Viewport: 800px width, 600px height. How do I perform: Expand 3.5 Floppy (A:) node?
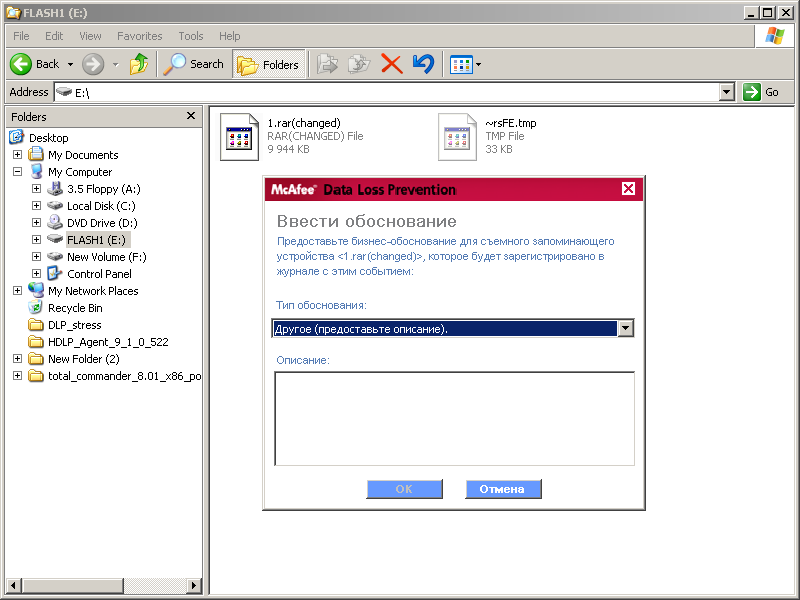36,188
